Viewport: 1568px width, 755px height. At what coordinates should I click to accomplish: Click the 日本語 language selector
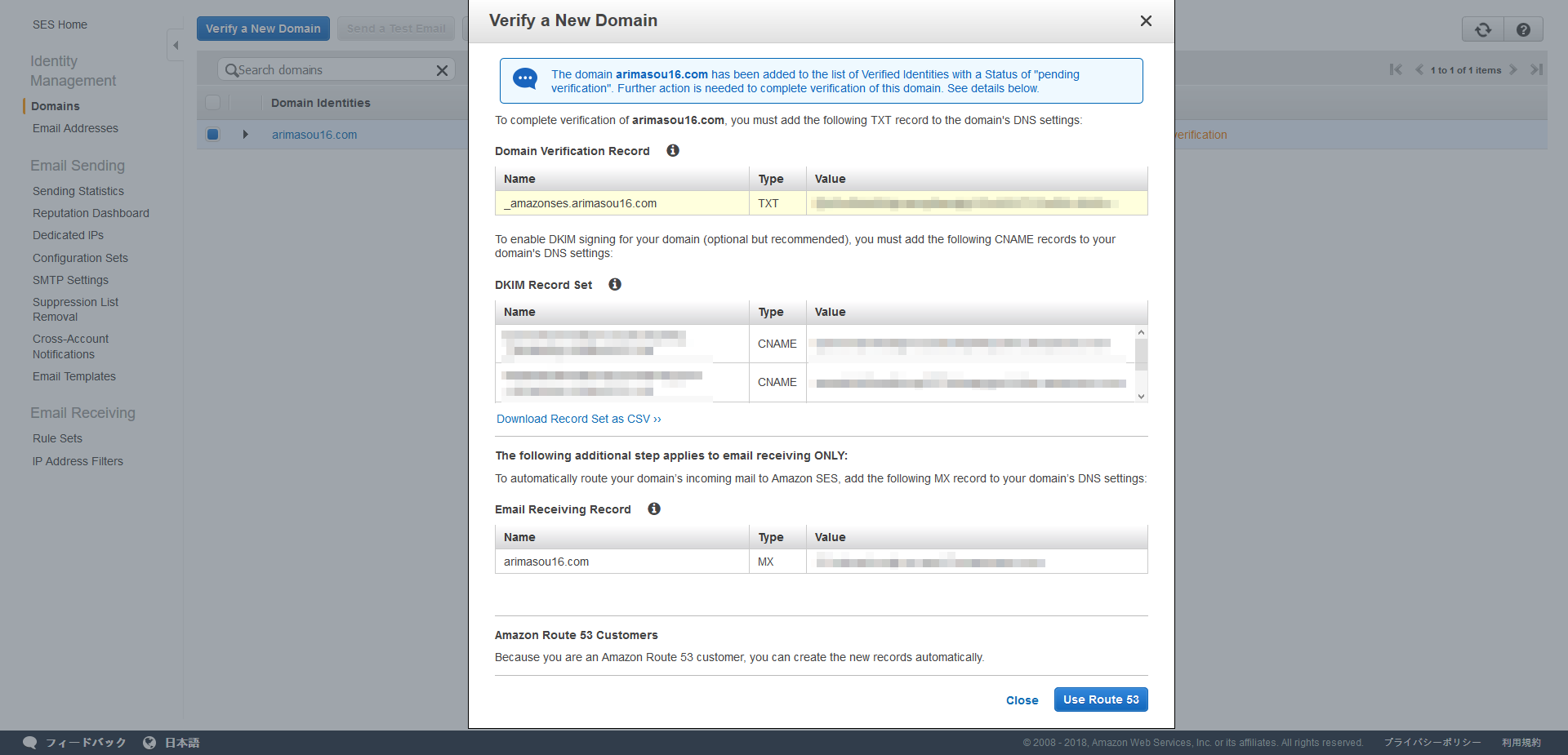[x=182, y=743]
